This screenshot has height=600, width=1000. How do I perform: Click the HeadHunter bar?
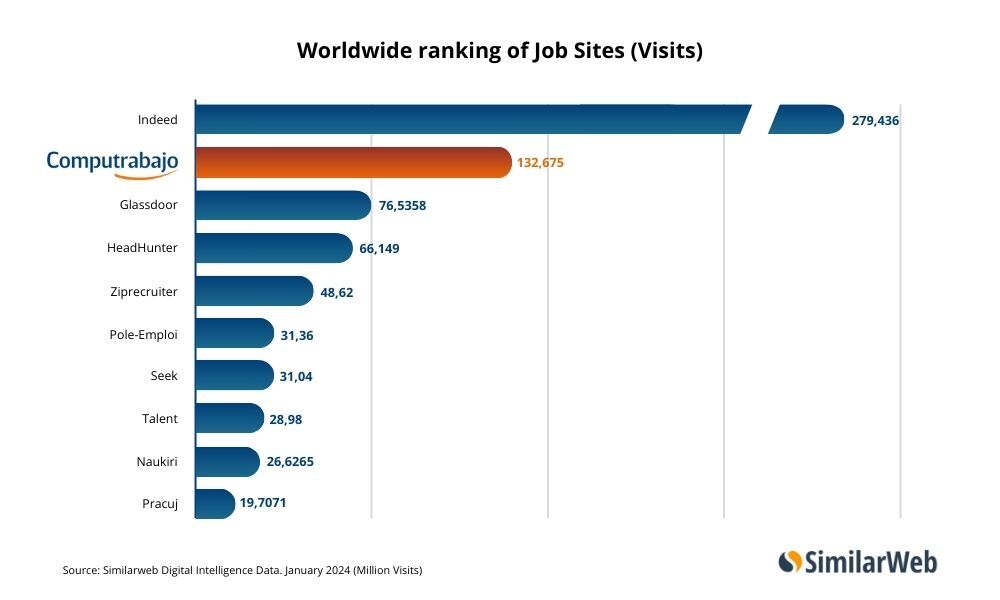coord(274,248)
